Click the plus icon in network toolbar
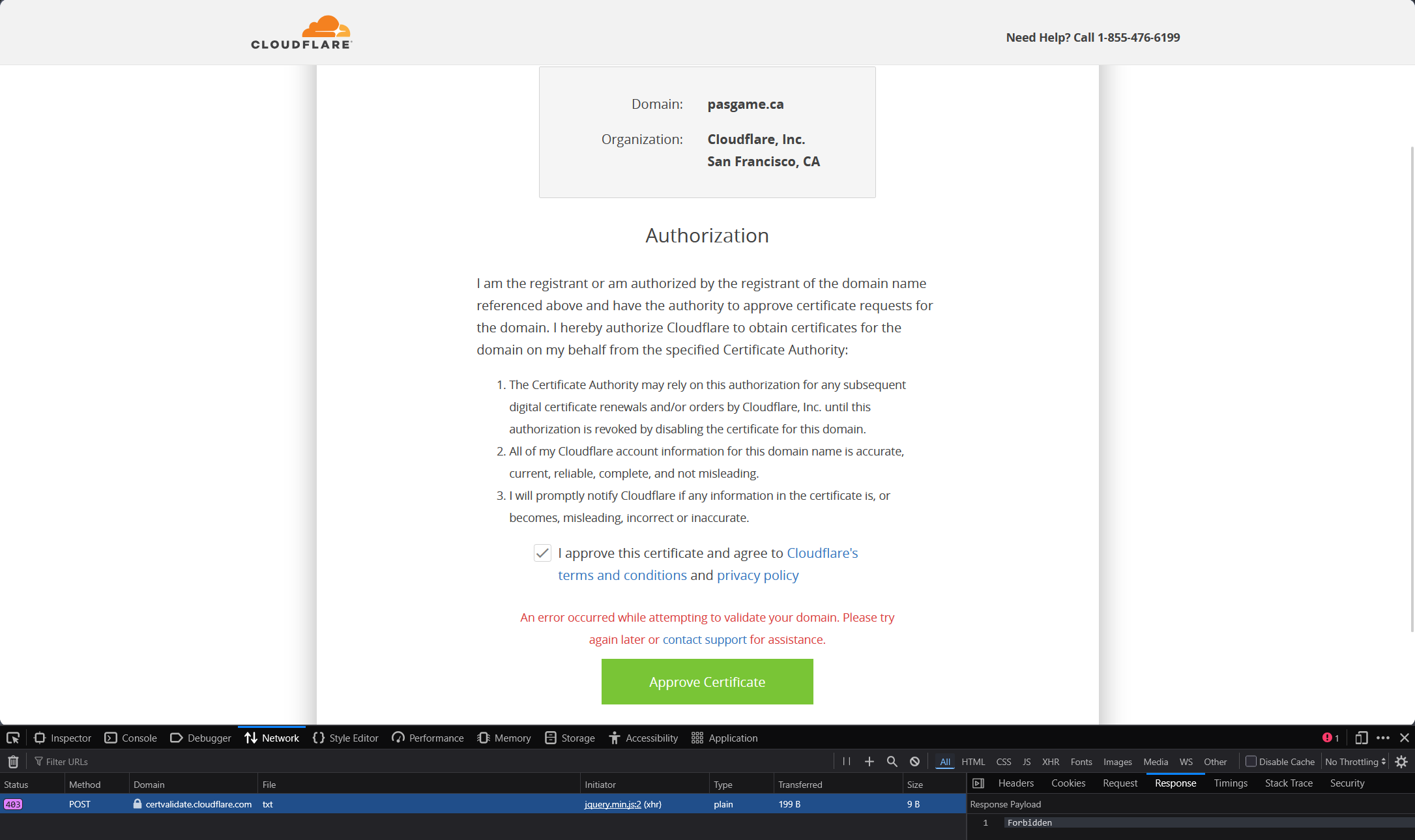Screen dimensions: 1415x840 pos(869,761)
